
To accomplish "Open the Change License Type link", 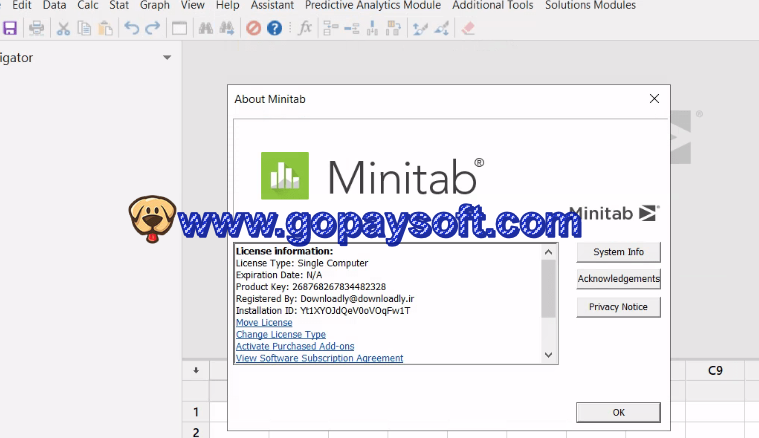I will click(x=281, y=334).
